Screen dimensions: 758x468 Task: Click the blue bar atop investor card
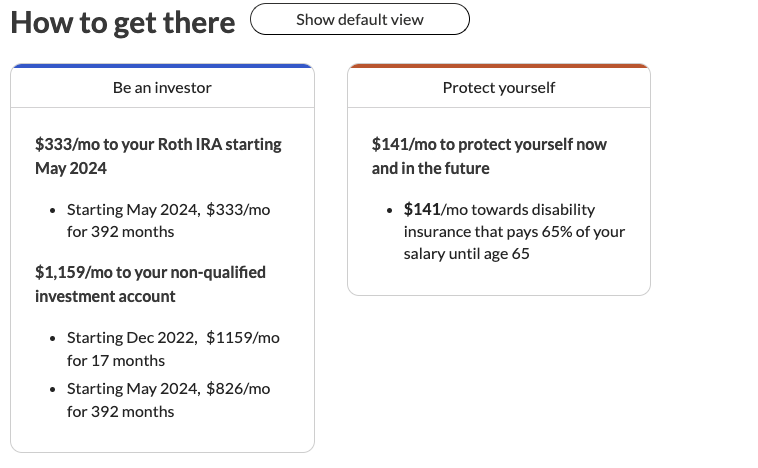click(x=162, y=66)
